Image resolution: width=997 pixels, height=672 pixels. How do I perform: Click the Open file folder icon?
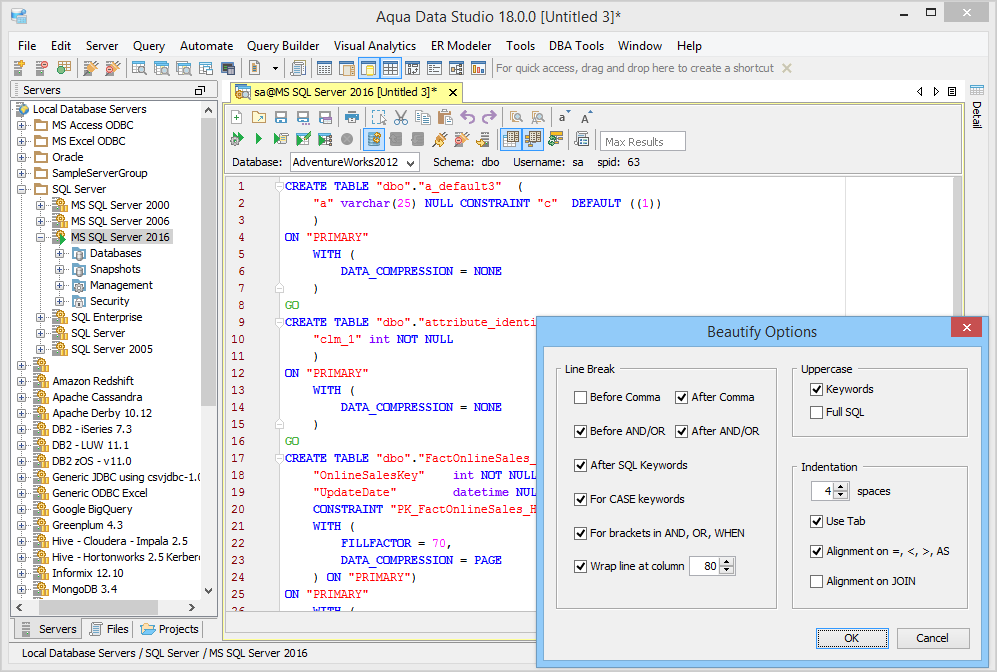click(259, 117)
